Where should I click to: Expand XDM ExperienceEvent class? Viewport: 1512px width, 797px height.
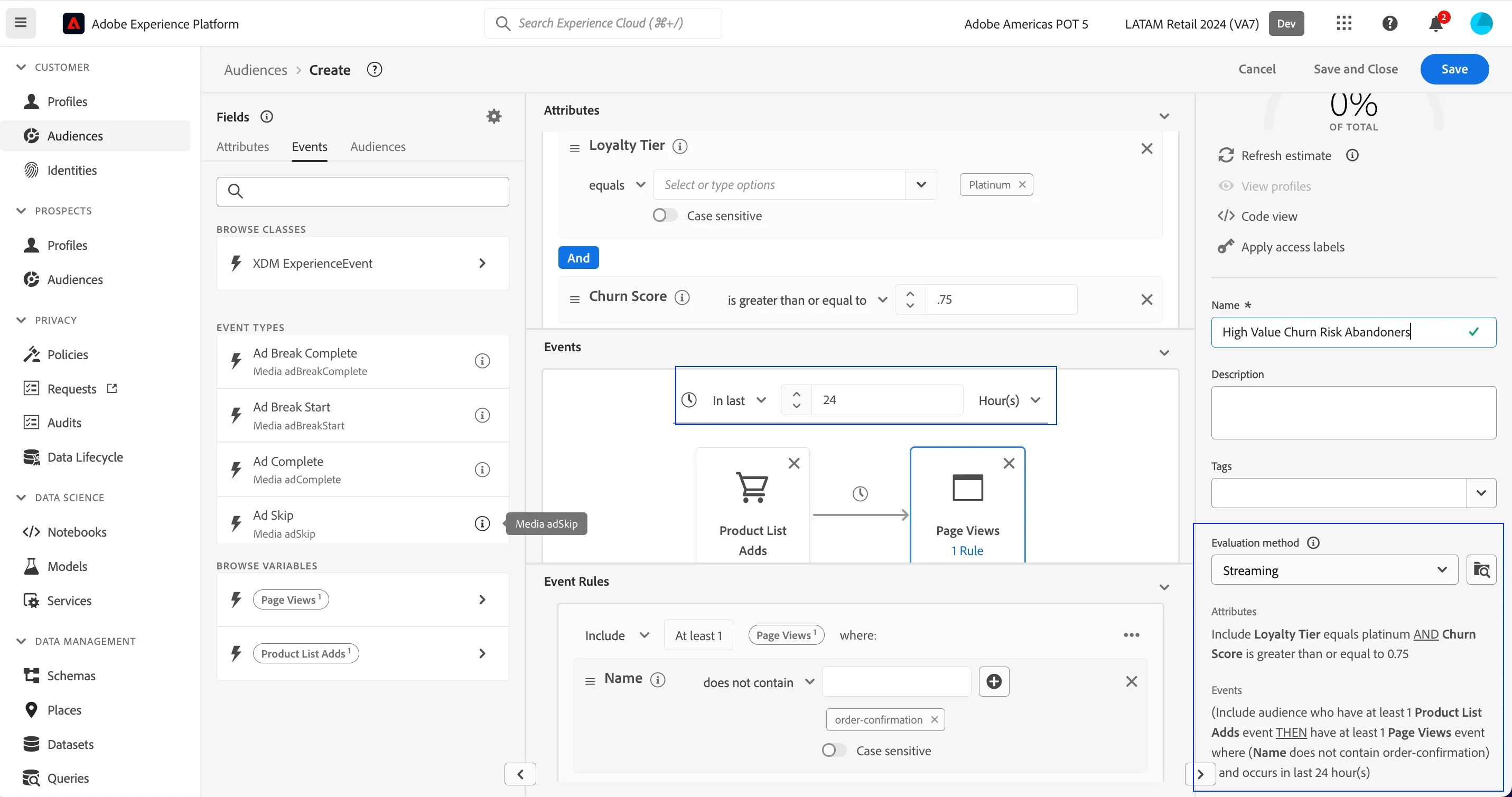coord(363,264)
